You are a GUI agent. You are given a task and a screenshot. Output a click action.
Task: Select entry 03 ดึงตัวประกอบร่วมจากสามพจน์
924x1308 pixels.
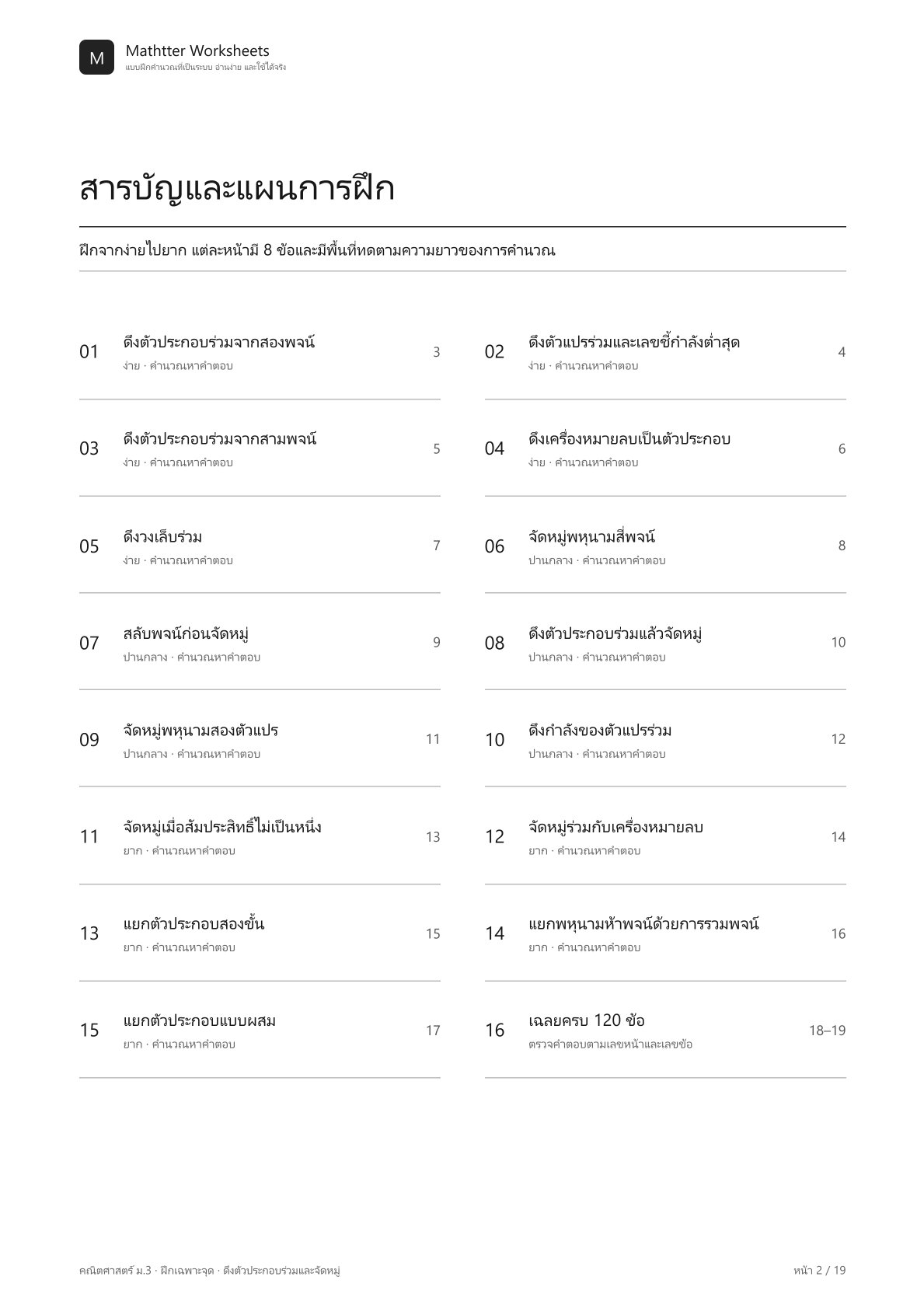260,448
